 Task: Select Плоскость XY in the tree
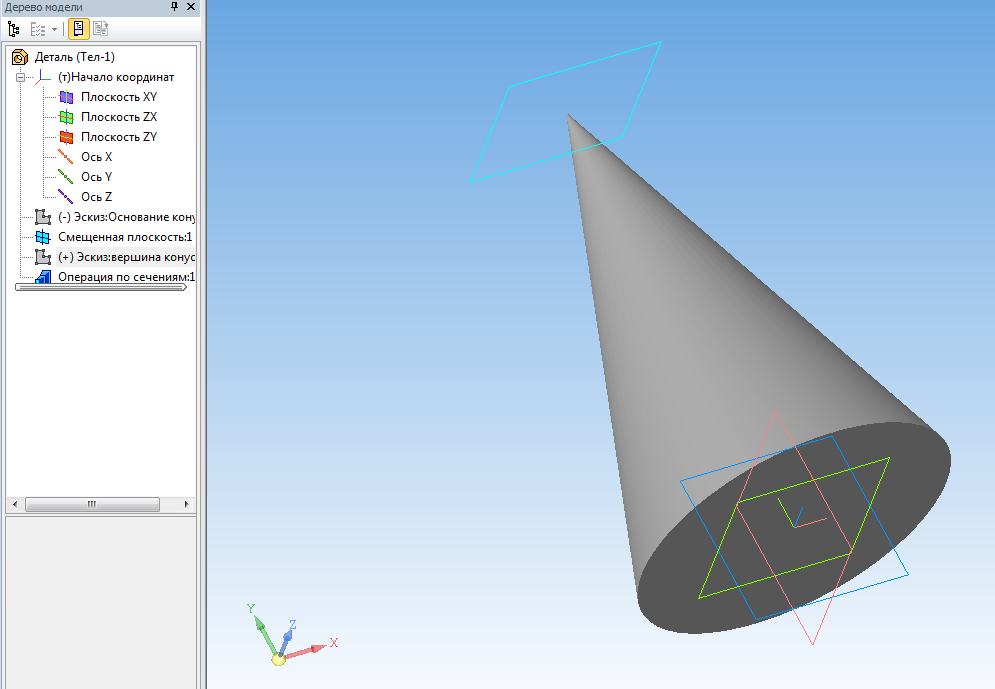119,97
